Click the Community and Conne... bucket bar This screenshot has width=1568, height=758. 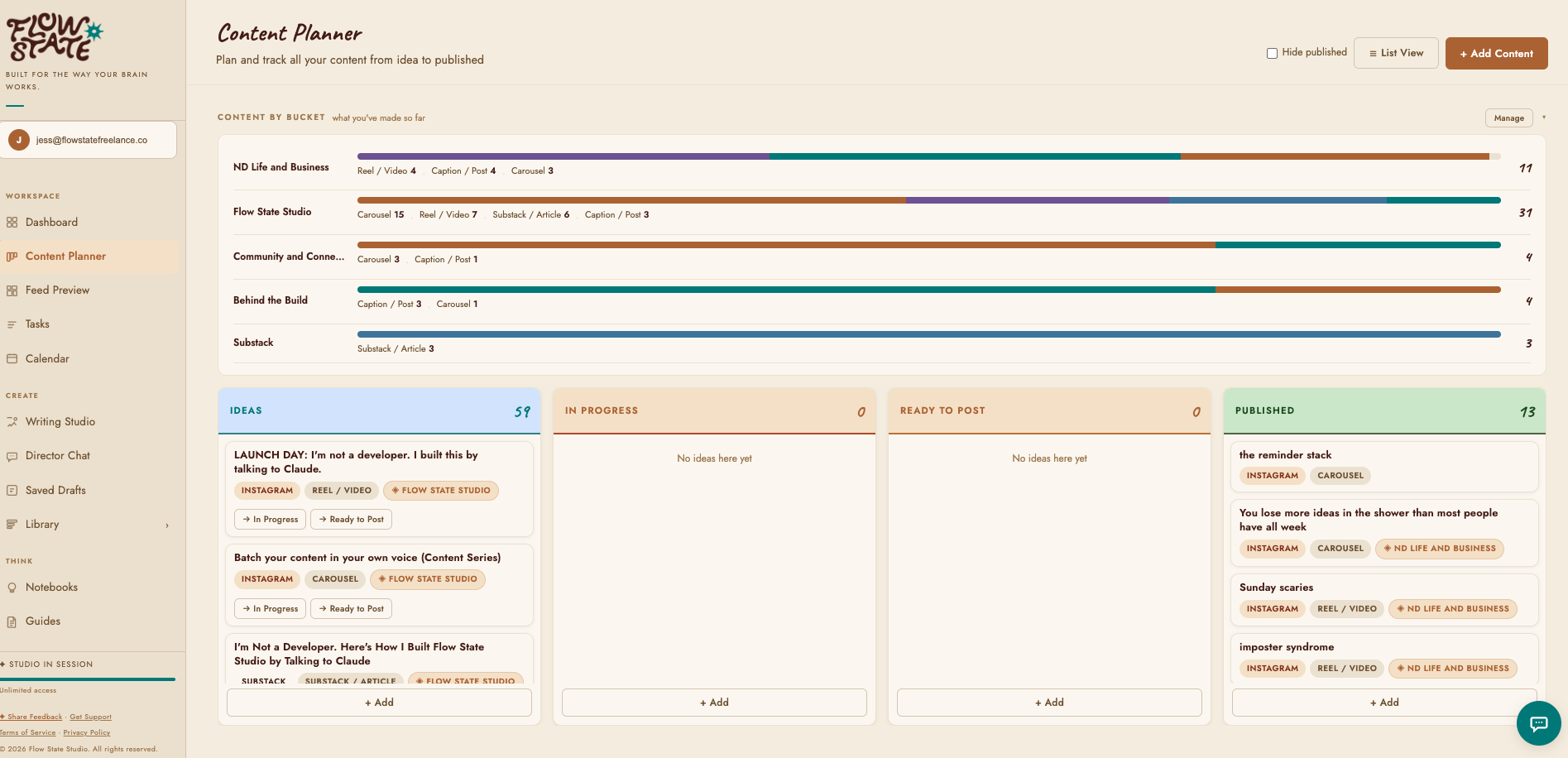[928, 245]
